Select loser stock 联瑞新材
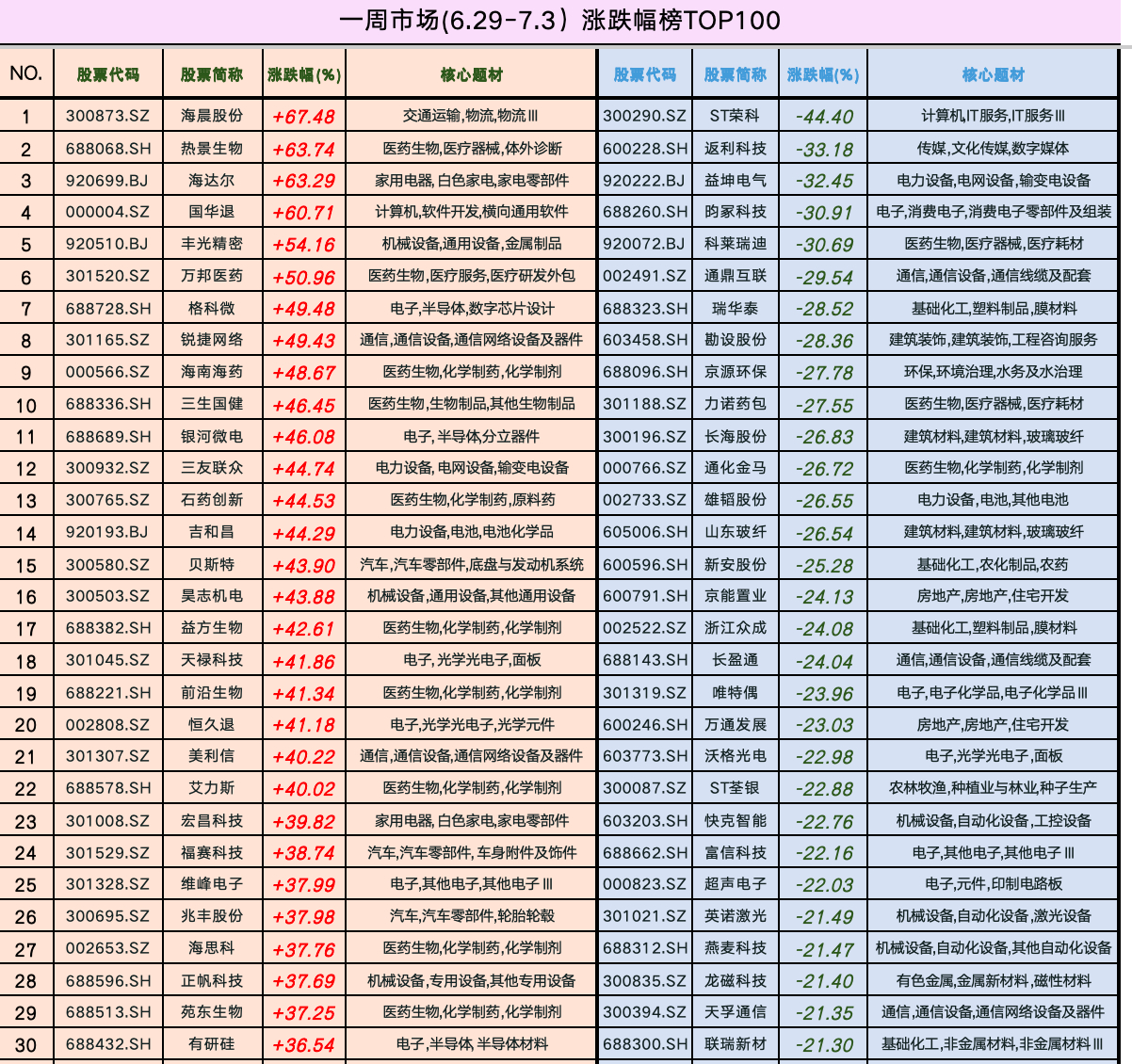The height and width of the screenshot is (1064, 1132). [x=736, y=1043]
